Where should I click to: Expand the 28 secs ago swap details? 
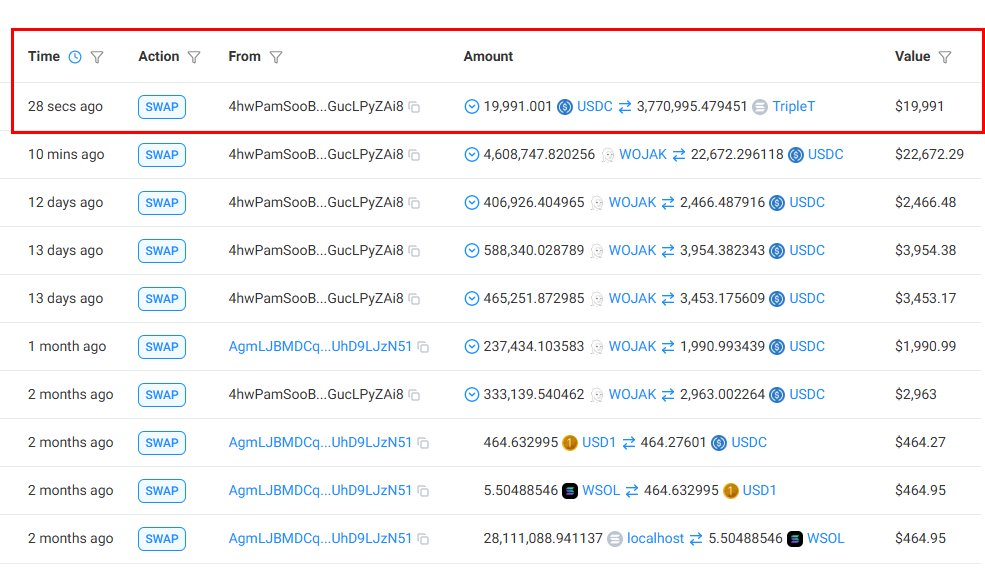(472, 106)
